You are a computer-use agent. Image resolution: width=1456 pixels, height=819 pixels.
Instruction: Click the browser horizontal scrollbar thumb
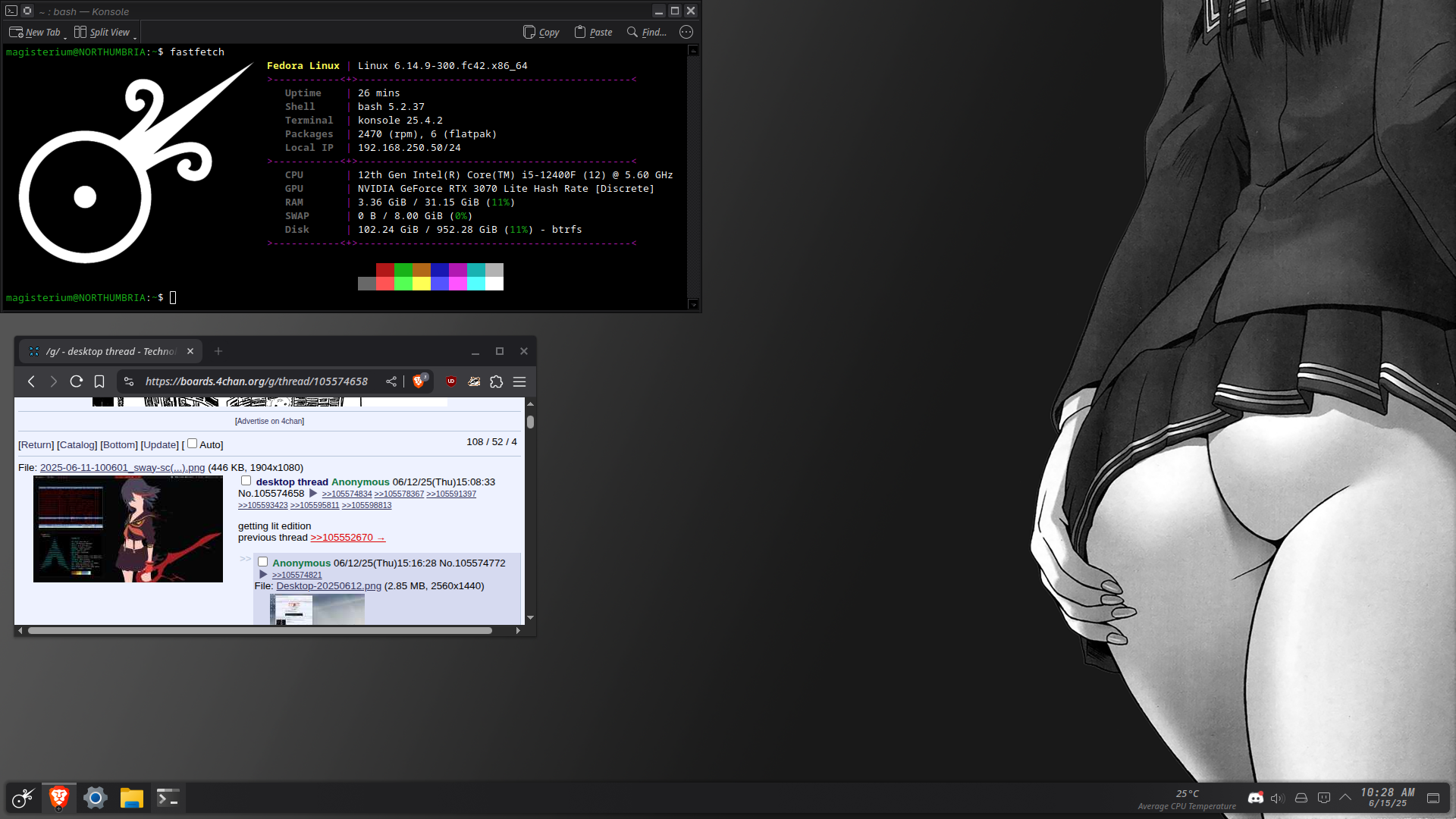pos(260,630)
